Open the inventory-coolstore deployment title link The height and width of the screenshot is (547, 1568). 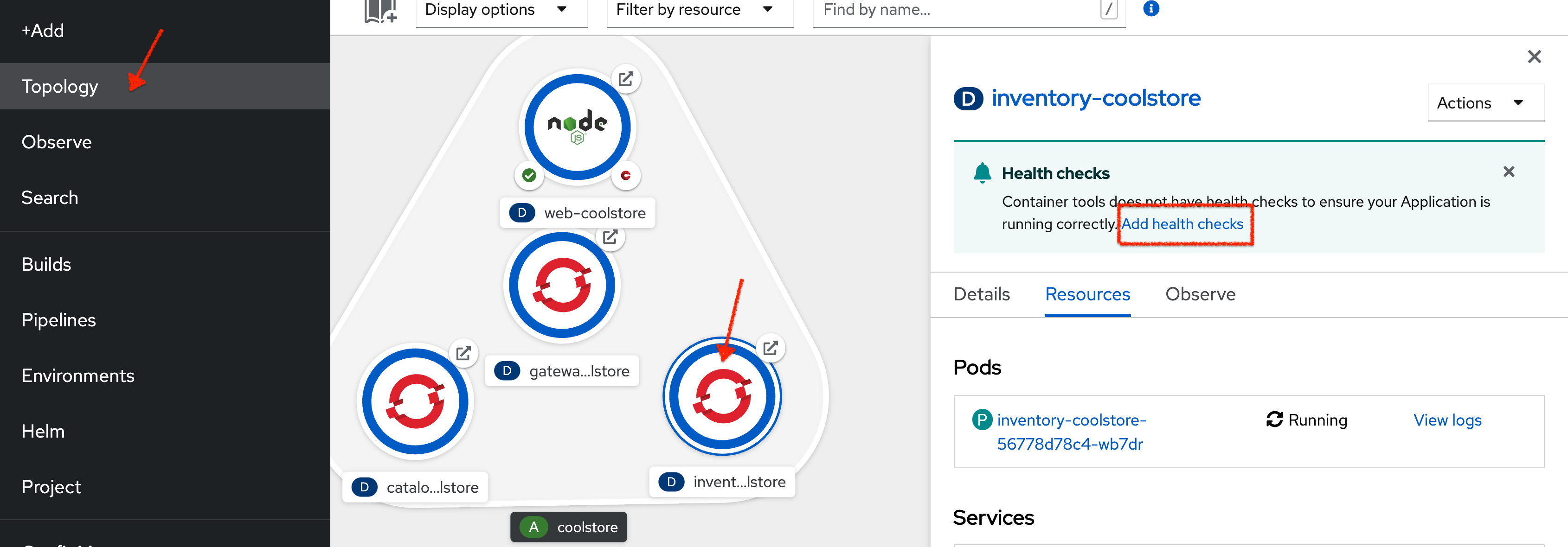coord(1096,98)
